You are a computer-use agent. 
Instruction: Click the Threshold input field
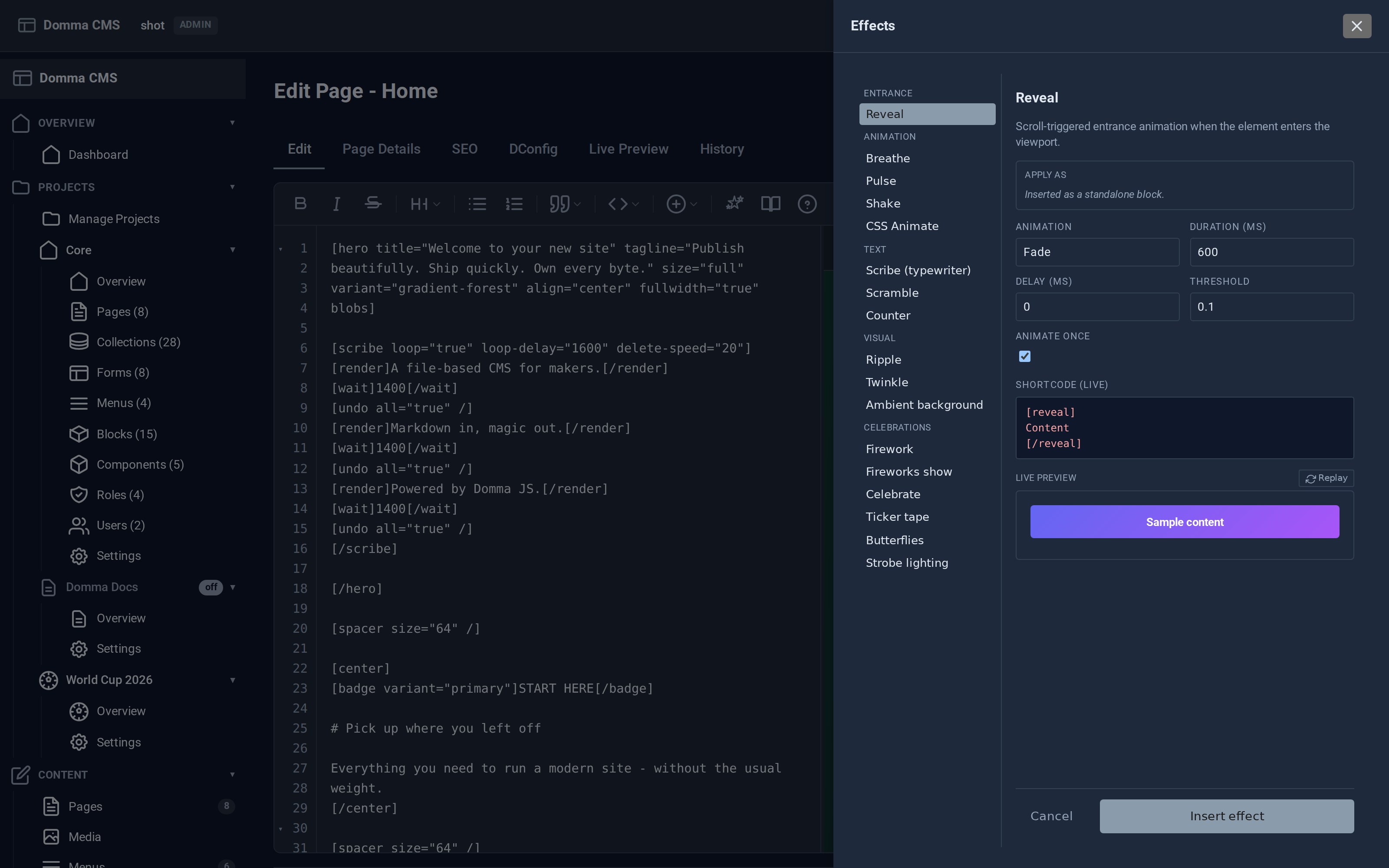tap(1271, 306)
